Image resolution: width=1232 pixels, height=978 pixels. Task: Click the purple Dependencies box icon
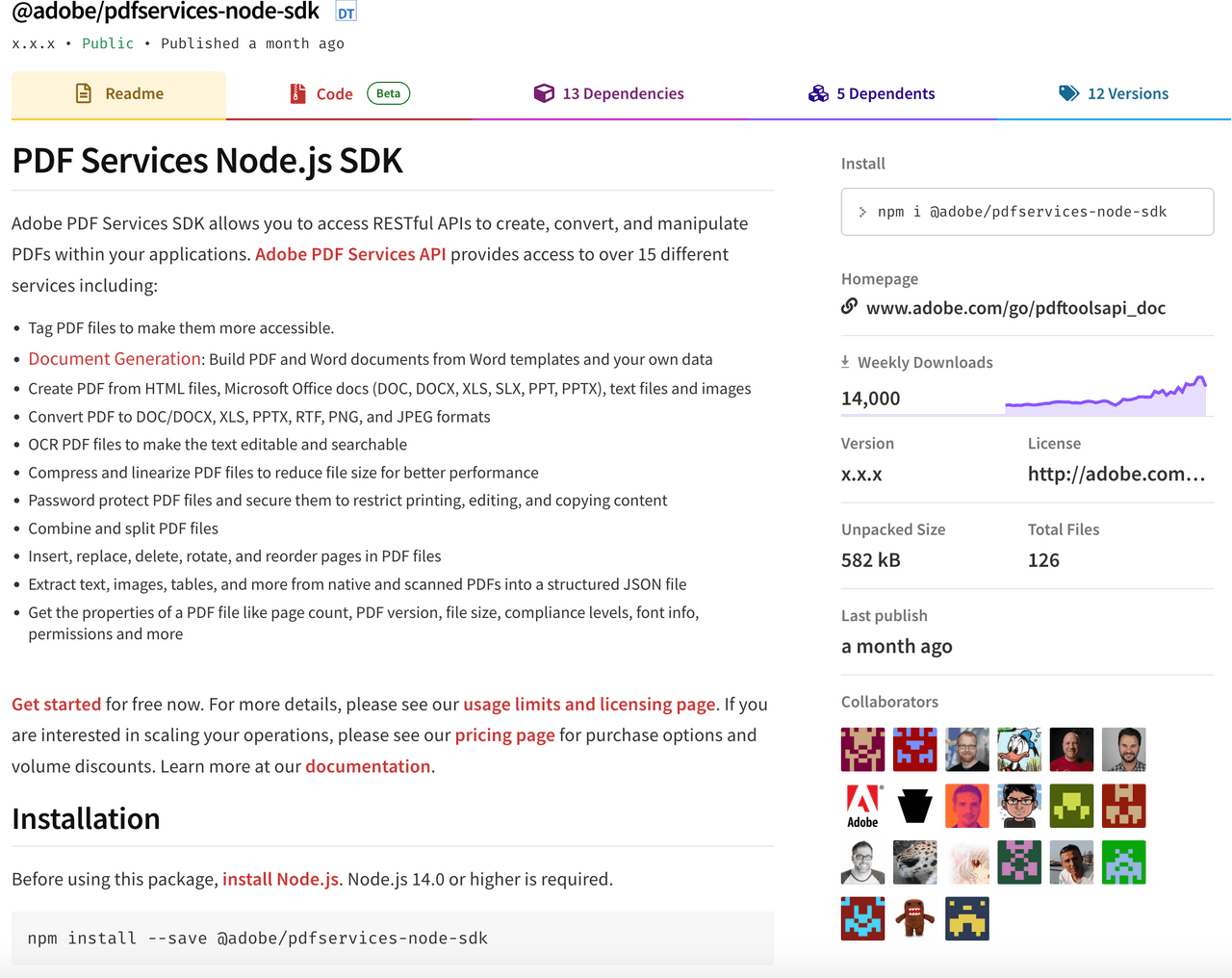point(544,93)
